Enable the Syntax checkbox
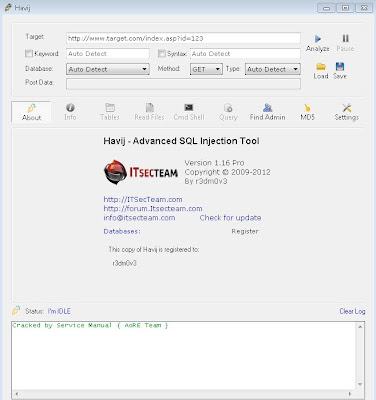Image resolution: width=376 pixels, height=400 pixels. click(x=162, y=53)
